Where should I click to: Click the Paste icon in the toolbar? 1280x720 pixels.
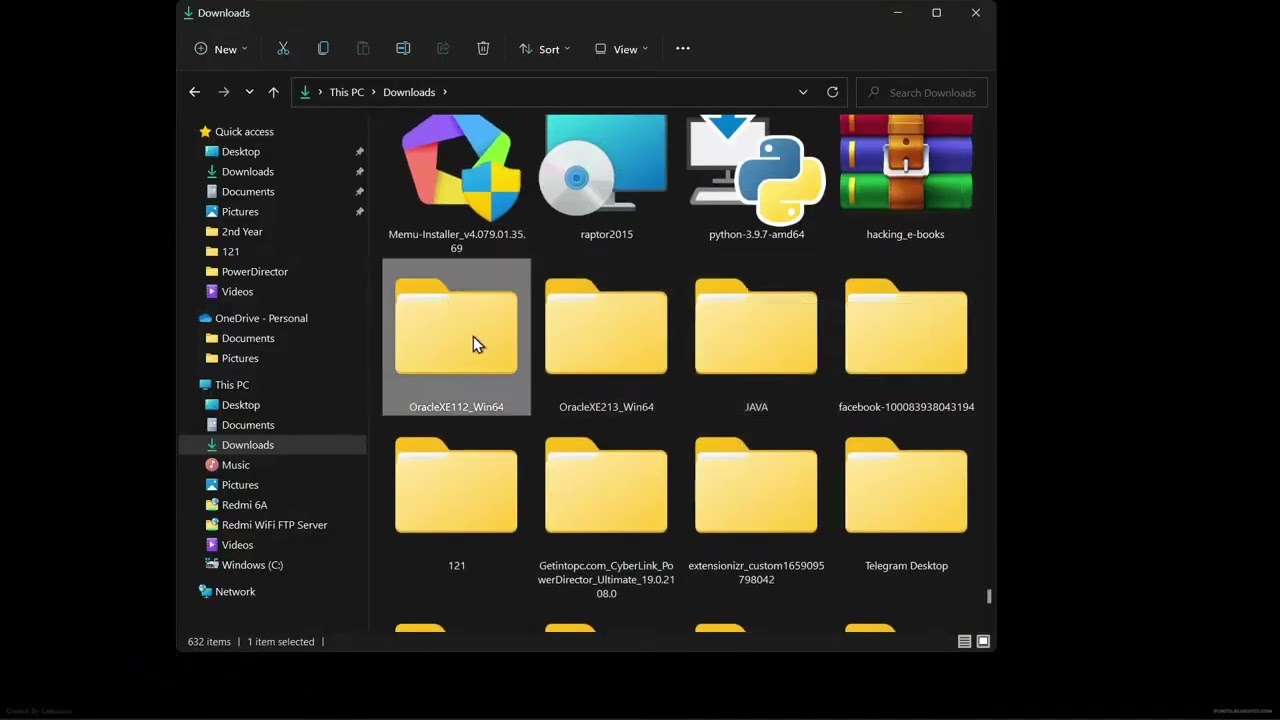363,49
